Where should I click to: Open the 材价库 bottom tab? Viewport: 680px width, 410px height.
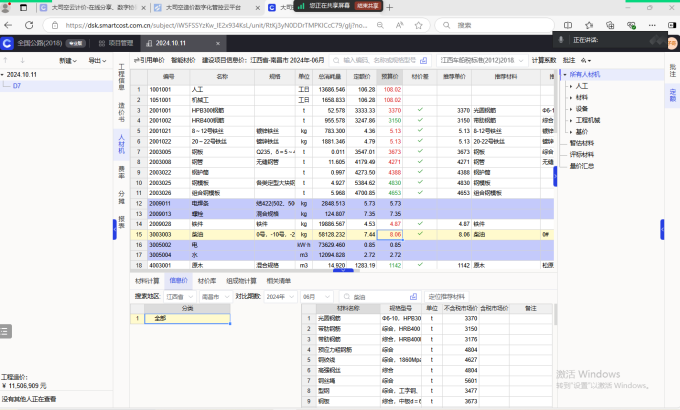[x=207, y=282]
